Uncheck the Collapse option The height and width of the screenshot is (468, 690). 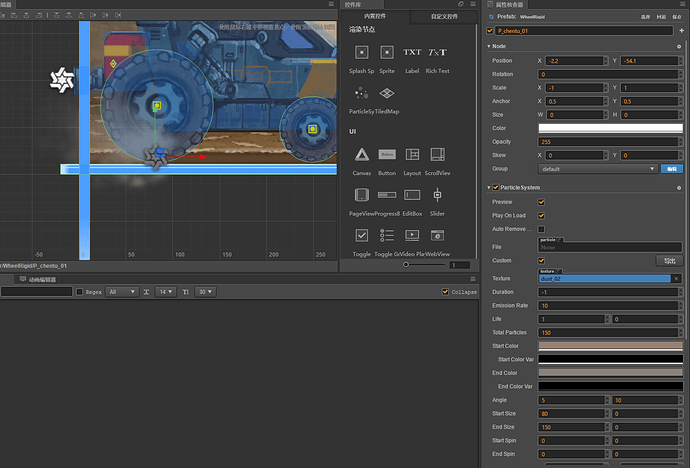[x=445, y=292]
